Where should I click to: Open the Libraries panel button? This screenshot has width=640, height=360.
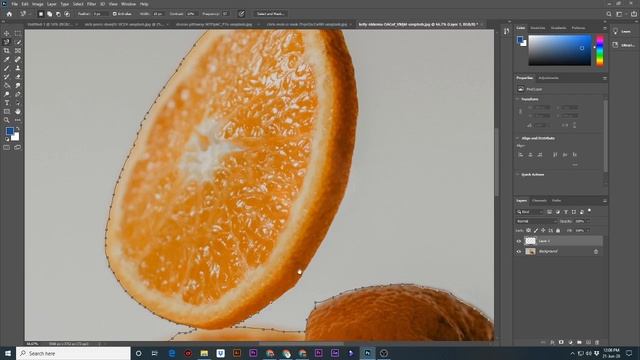[623, 45]
